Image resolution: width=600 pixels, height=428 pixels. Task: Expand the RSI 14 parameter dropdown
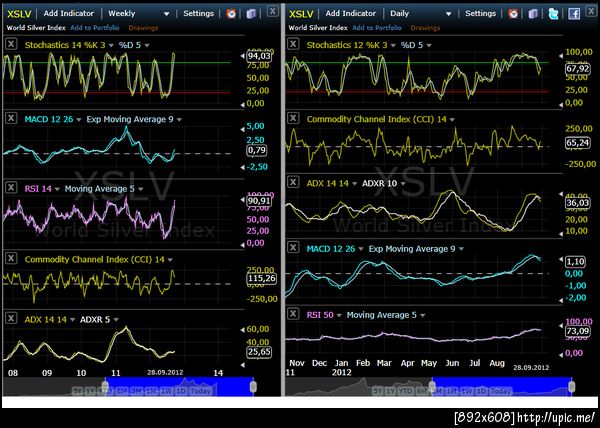(x=57, y=189)
